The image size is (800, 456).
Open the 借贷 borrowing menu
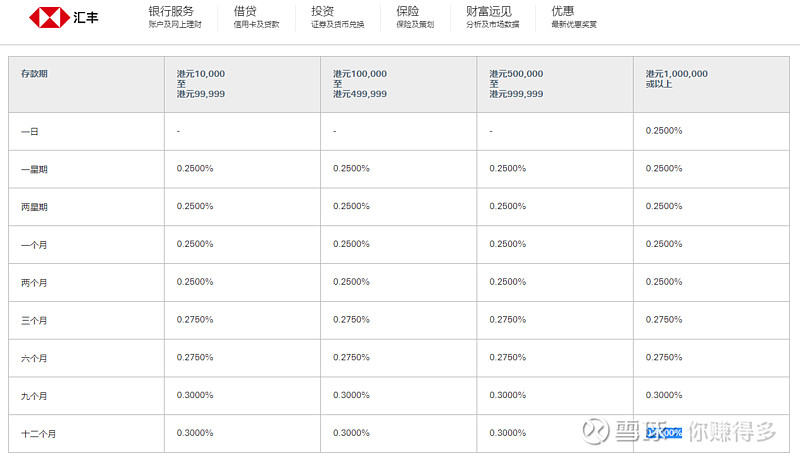click(245, 12)
